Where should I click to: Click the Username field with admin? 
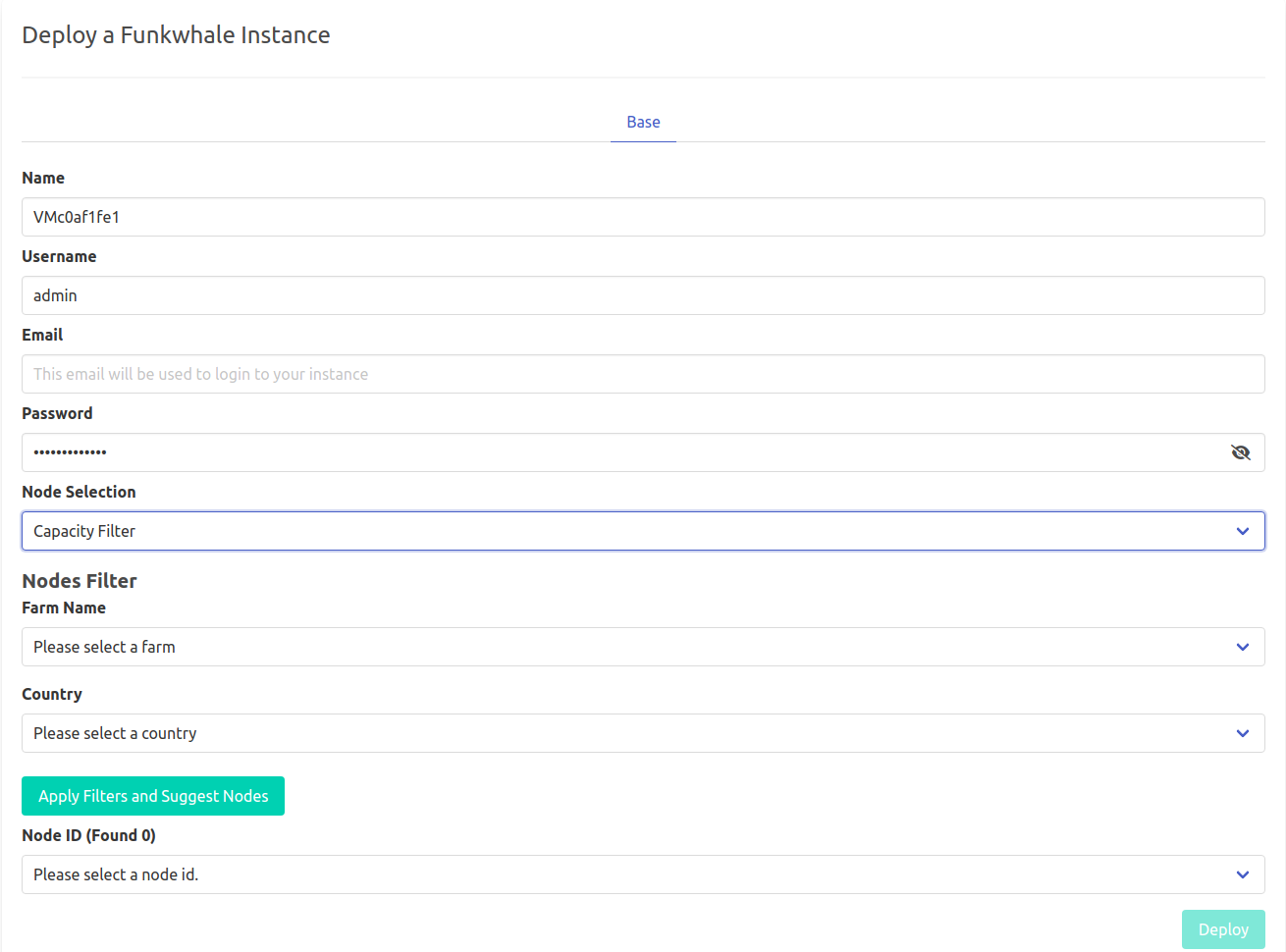click(643, 295)
